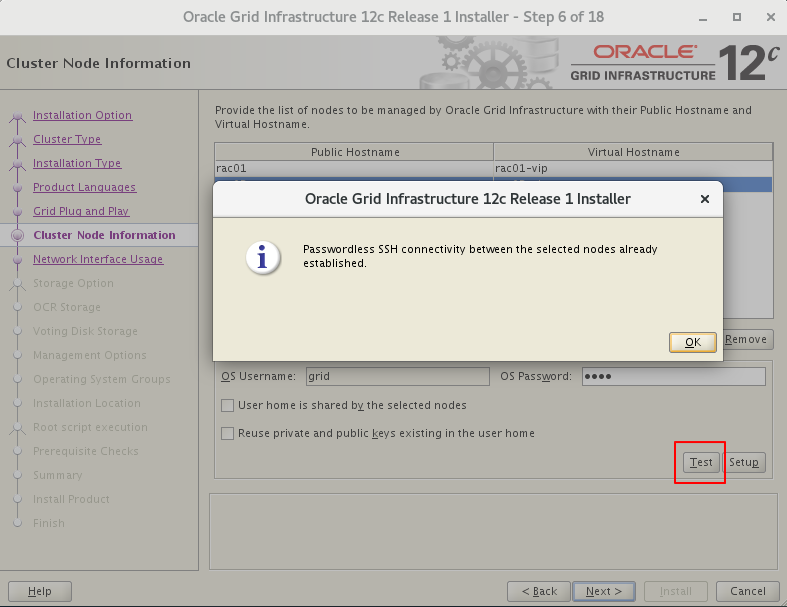Minimize the installer window

tap(703, 18)
